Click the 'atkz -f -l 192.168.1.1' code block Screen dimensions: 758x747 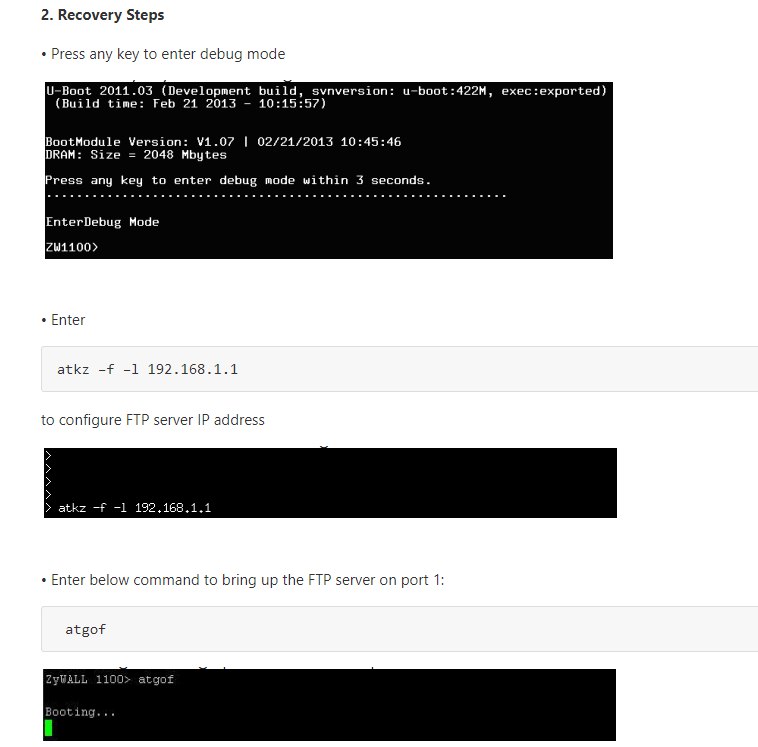(399, 369)
